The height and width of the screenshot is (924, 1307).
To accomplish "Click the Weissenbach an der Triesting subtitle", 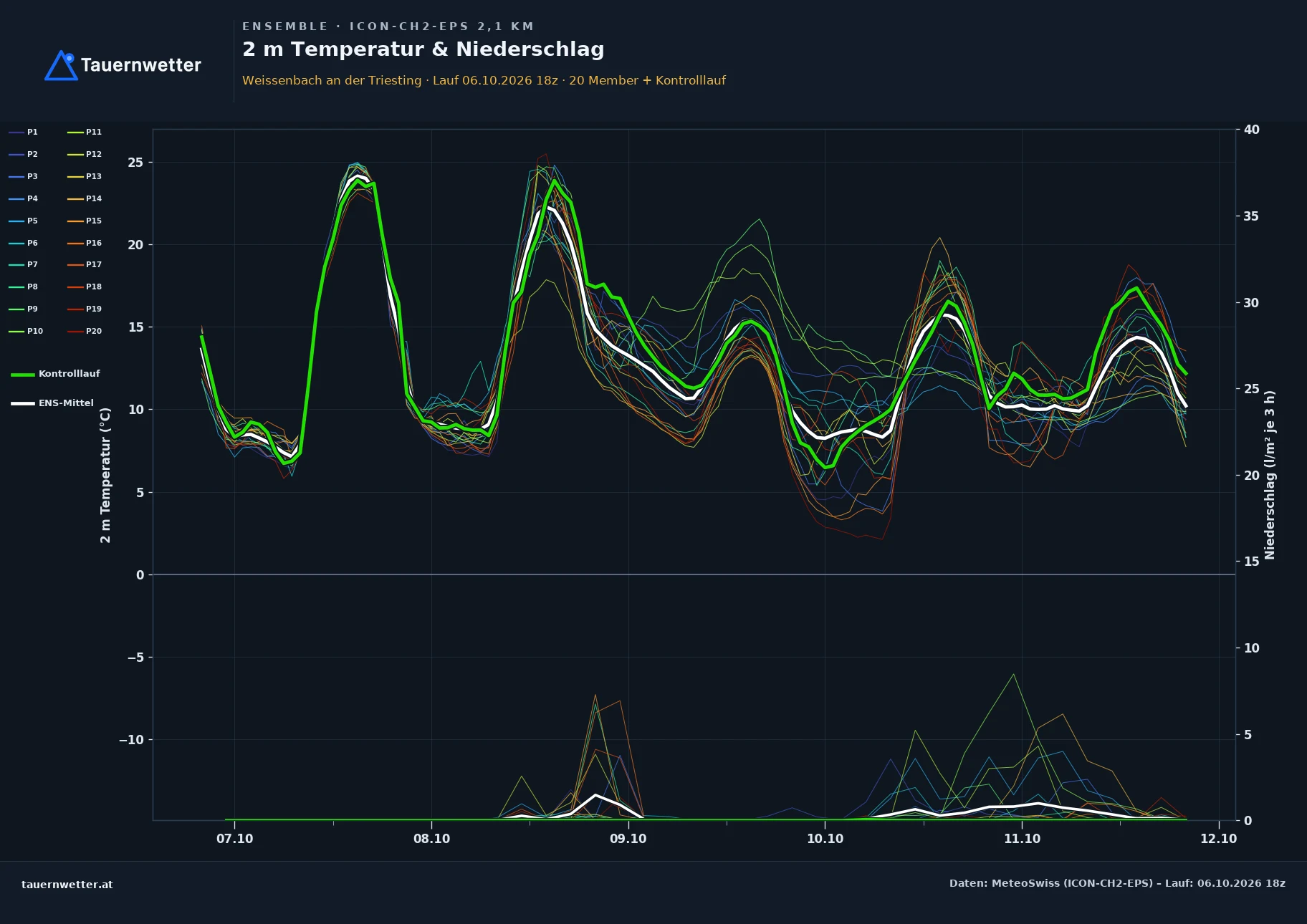I will pyautogui.click(x=484, y=80).
